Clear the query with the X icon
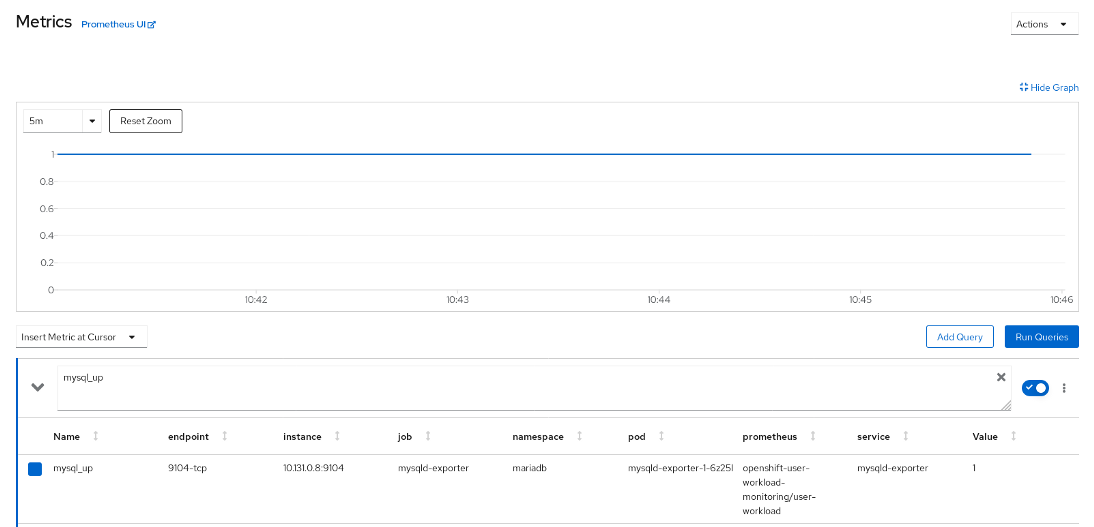1094x527 pixels. (1001, 377)
